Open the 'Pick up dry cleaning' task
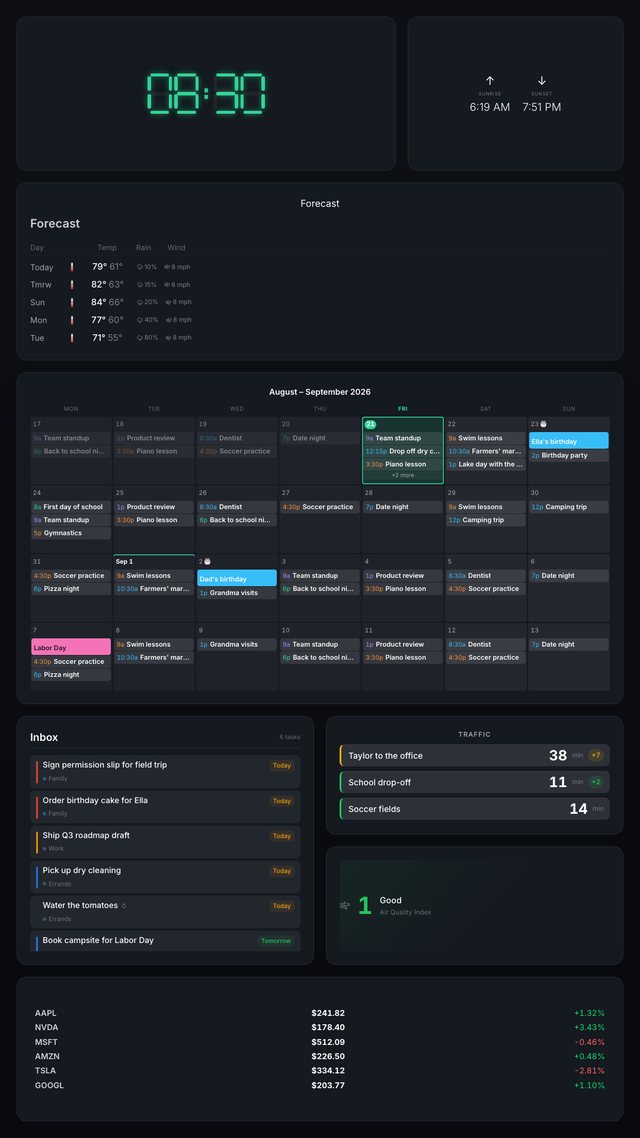640x1138 pixels. point(165,876)
